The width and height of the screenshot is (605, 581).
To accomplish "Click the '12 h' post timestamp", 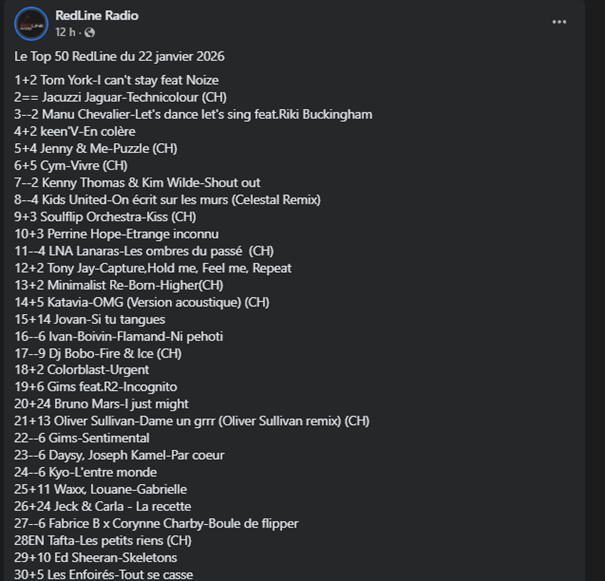I will [66, 32].
